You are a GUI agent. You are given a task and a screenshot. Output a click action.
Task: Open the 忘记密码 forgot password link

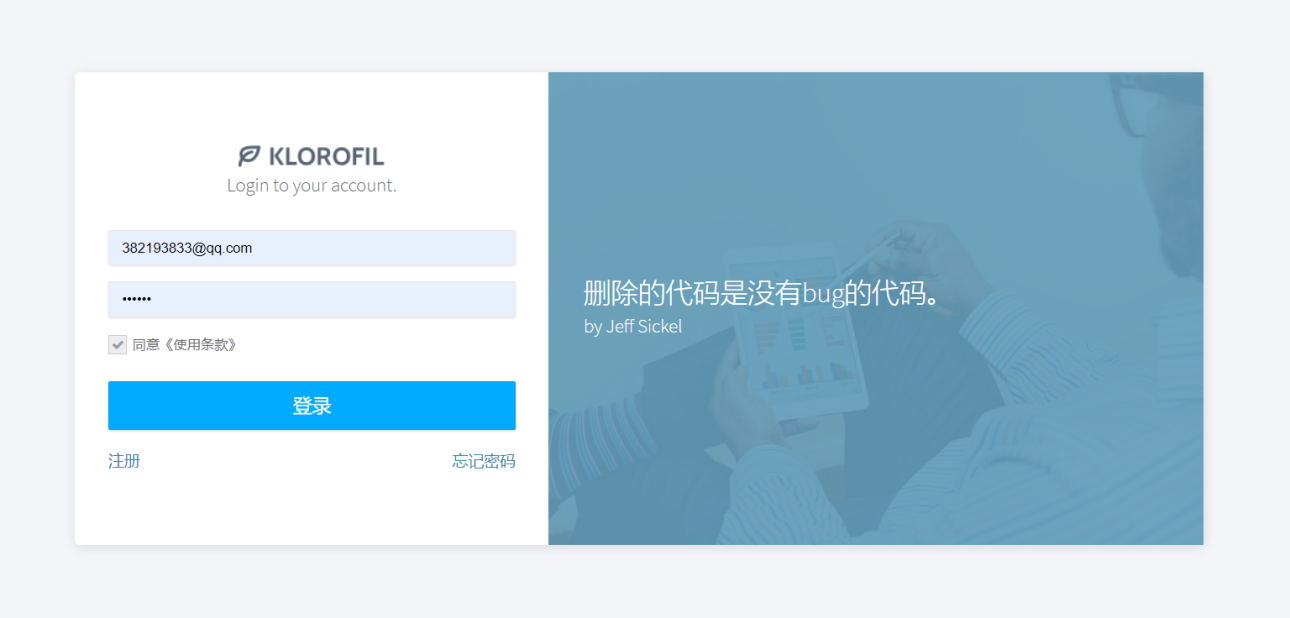(x=484, y=461)
